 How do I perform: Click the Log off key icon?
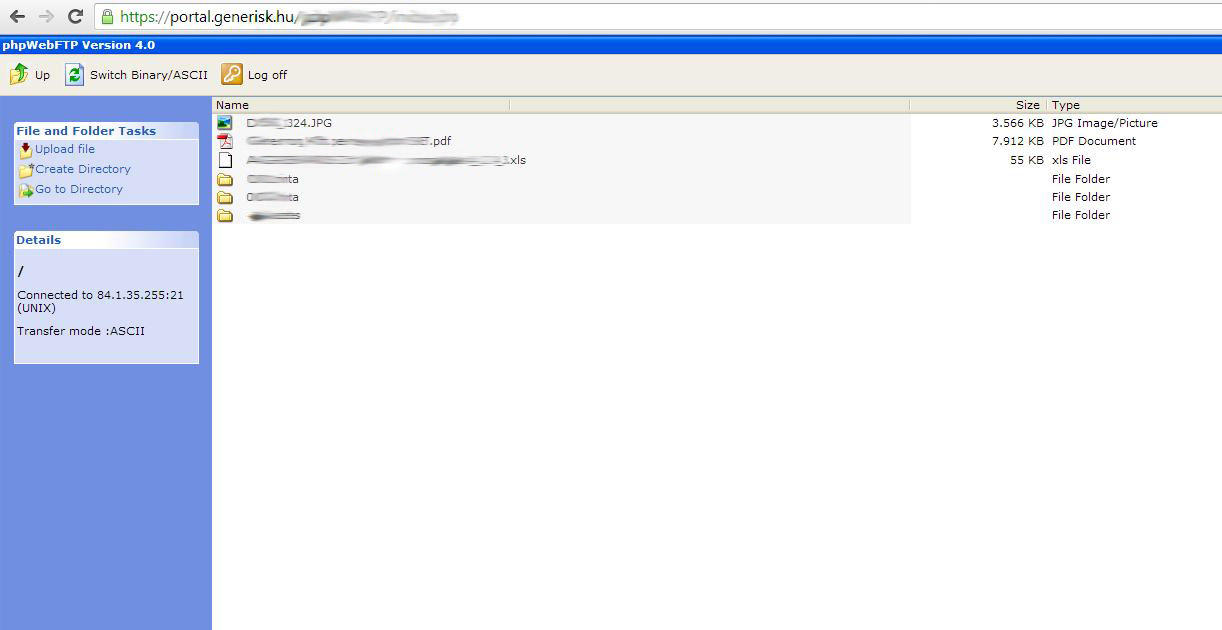232,74
